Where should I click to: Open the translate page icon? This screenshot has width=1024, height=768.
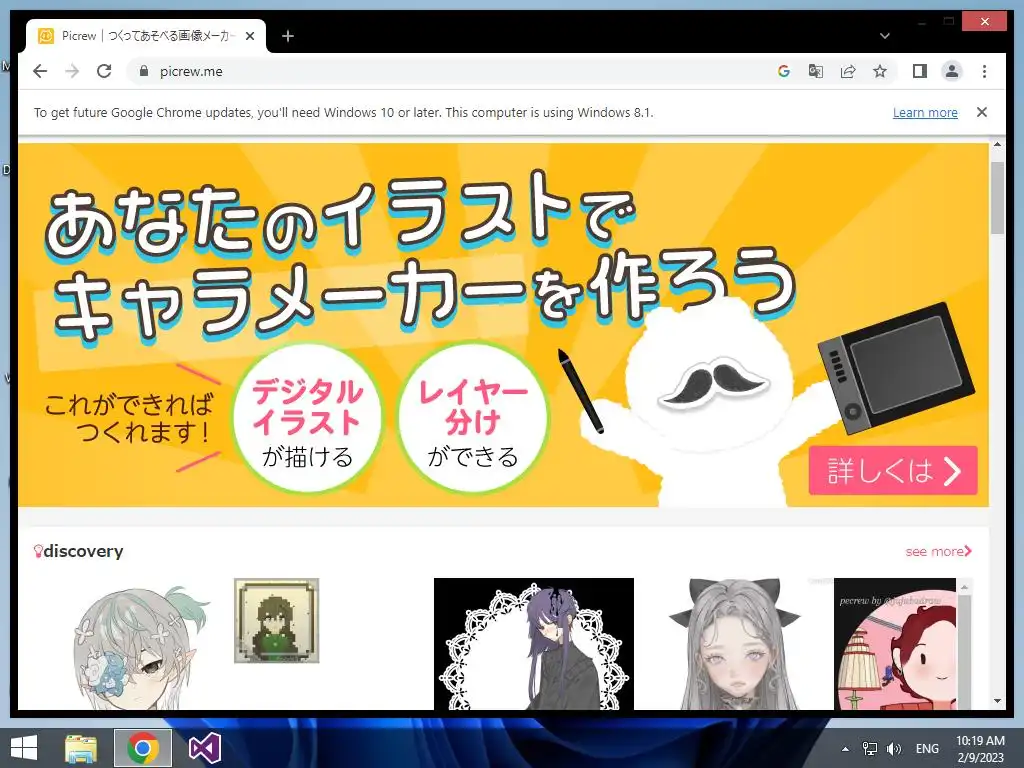point(816,71)
